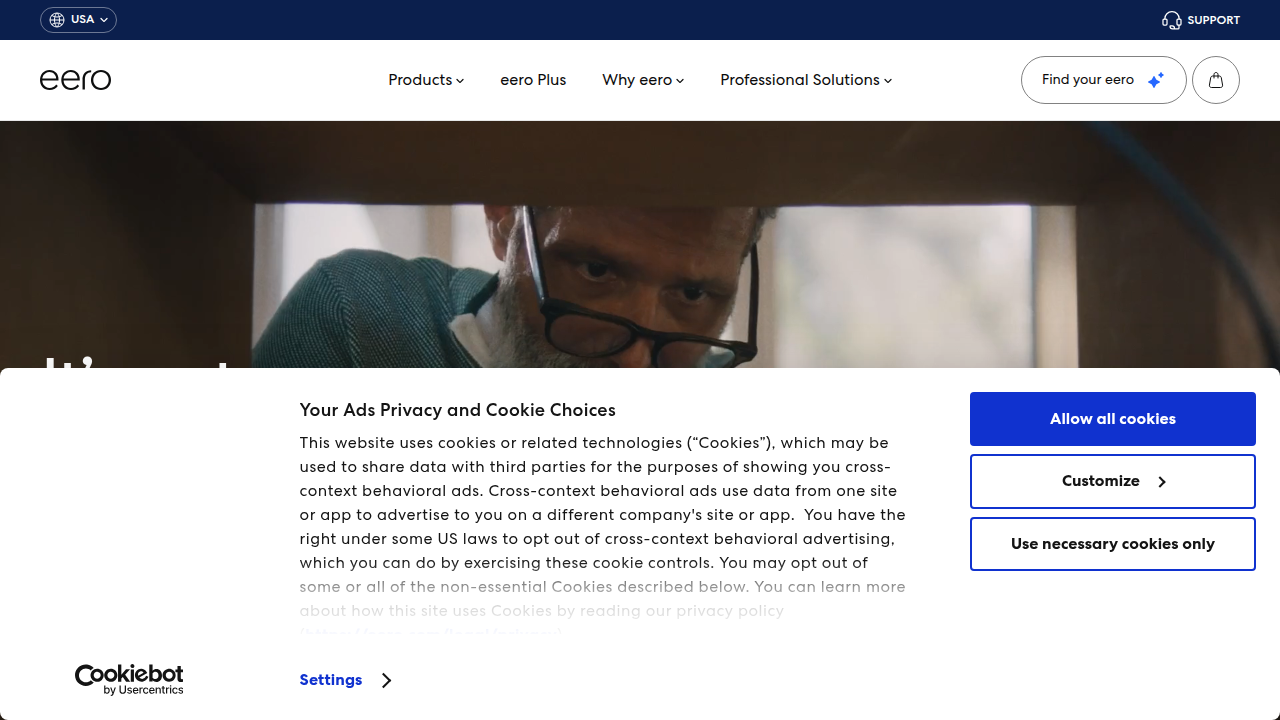The width and height of the screenshot is (1280, 720).
Task: Expand the Professional Solutions menu
Action: (x=806, y=80)
